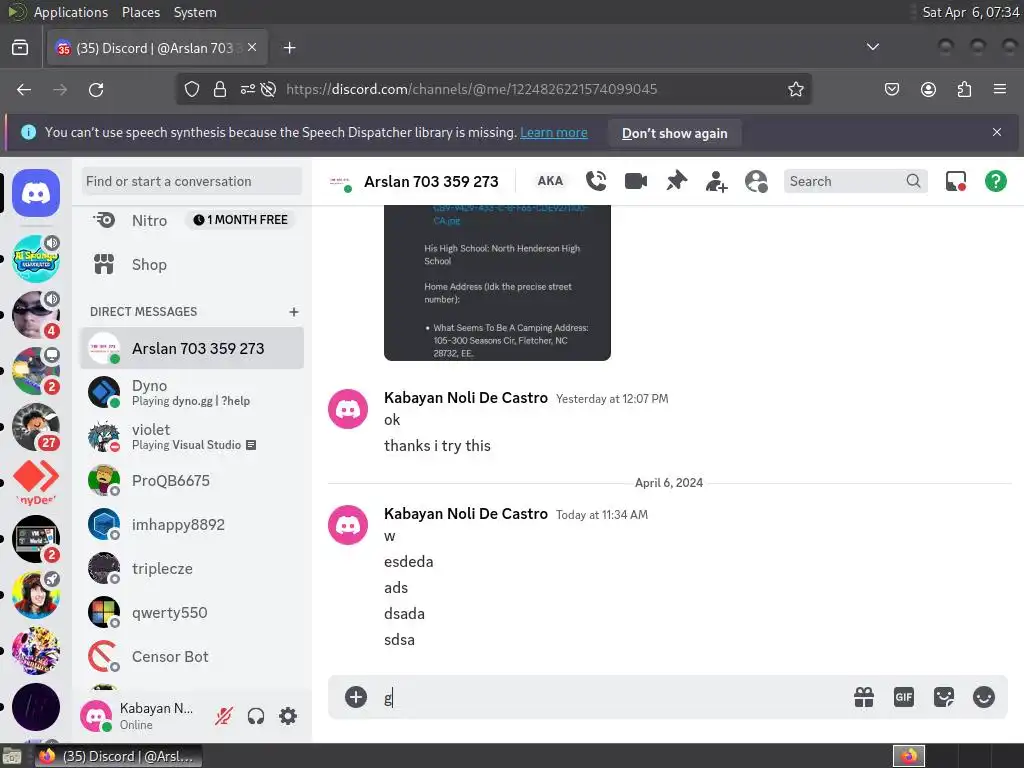Image resolution: width=1024 pixels, height=768 pixels.
Task: Open DM with Censor Bot
Action: (192, 657)
